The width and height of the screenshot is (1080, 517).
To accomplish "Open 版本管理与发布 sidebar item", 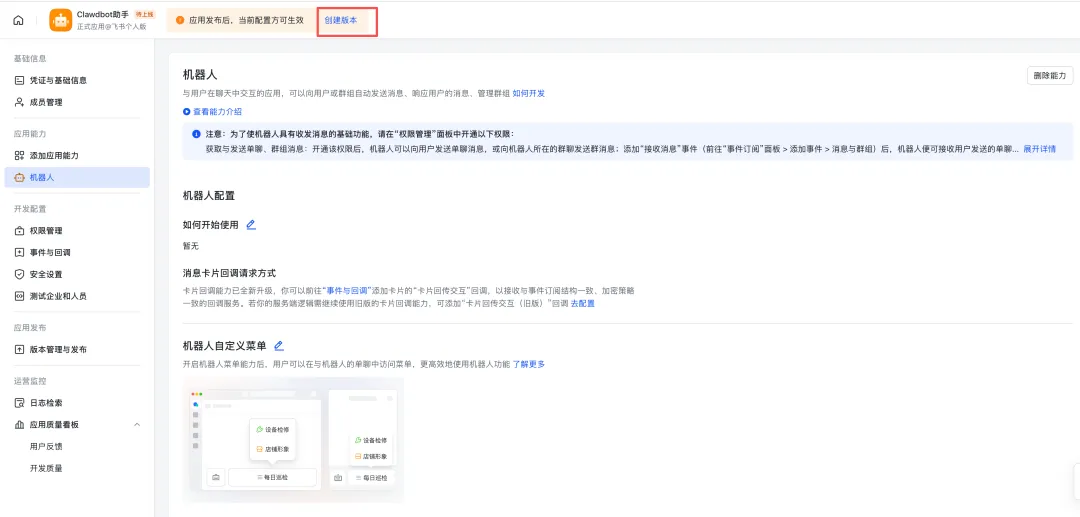I will (x=57, y=350).
